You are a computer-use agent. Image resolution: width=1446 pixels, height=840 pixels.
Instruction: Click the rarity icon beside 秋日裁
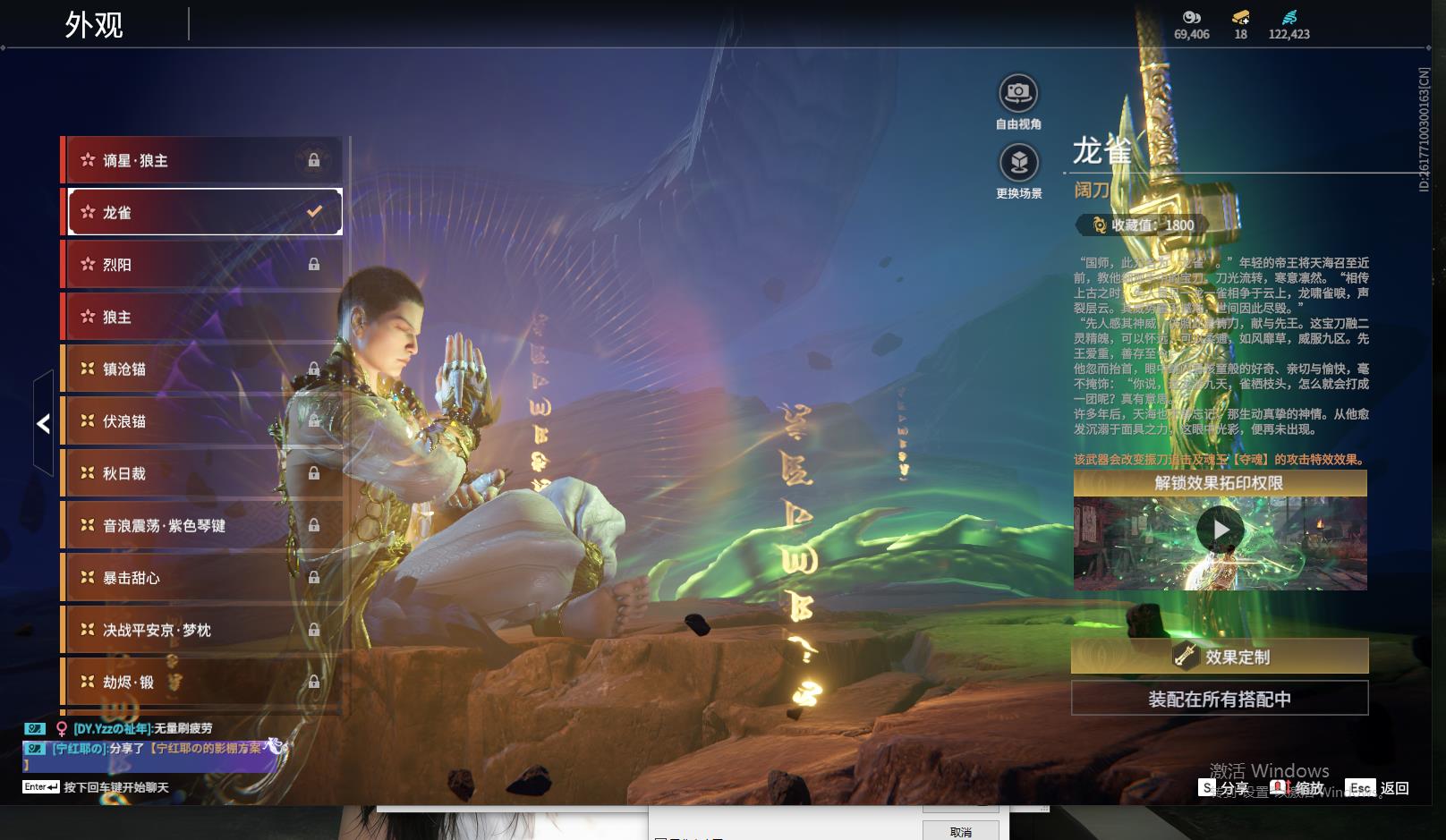(88, 473)
